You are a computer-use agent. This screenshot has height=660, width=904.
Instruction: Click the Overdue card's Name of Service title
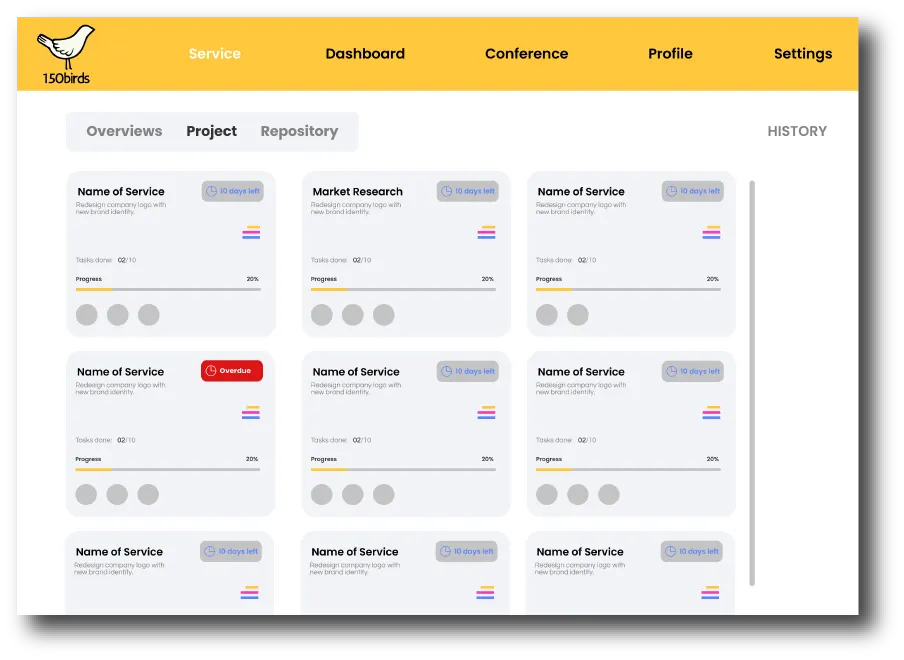tap(120, 372)
